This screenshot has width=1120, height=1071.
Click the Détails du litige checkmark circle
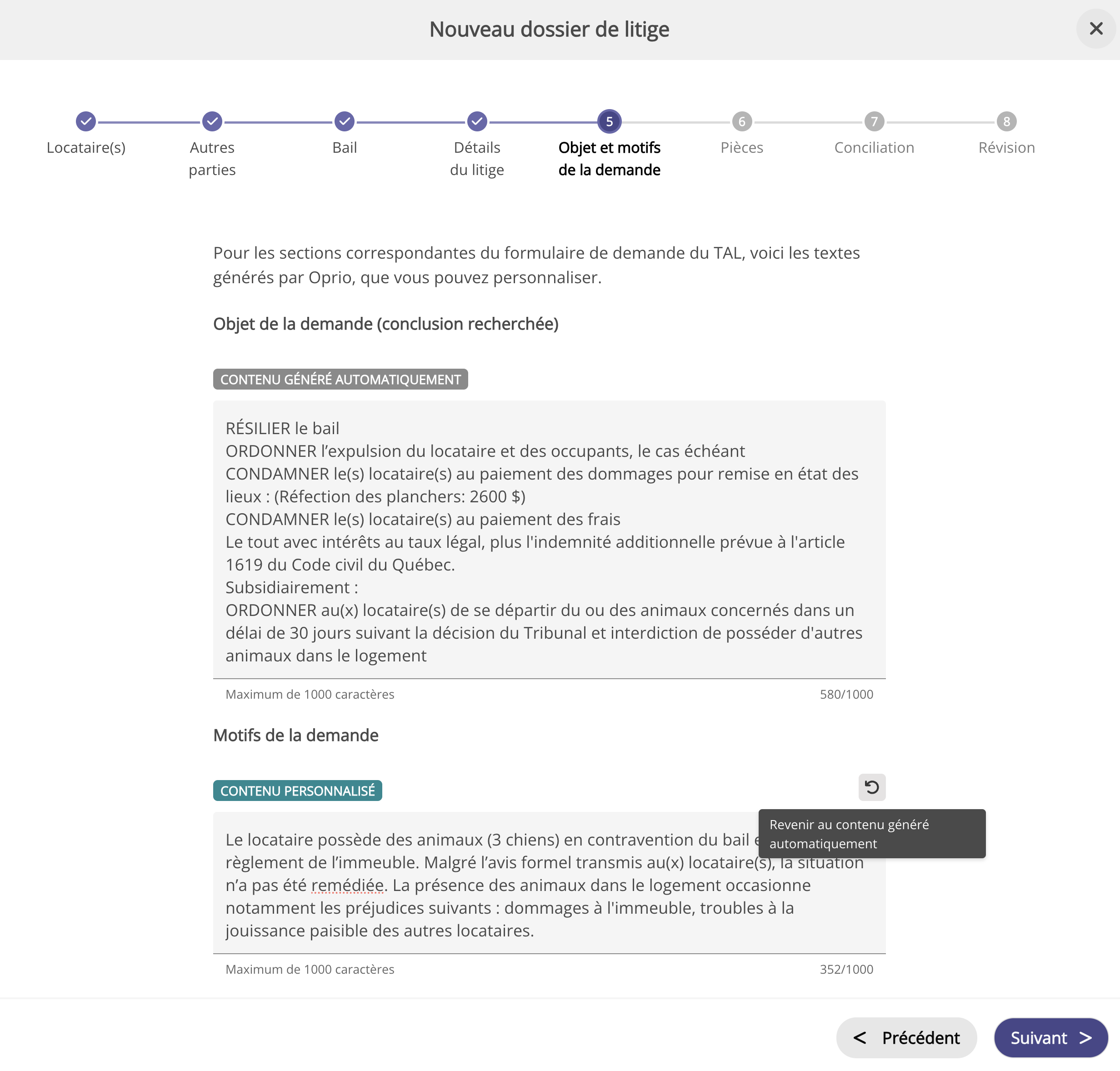click(477, 121)
